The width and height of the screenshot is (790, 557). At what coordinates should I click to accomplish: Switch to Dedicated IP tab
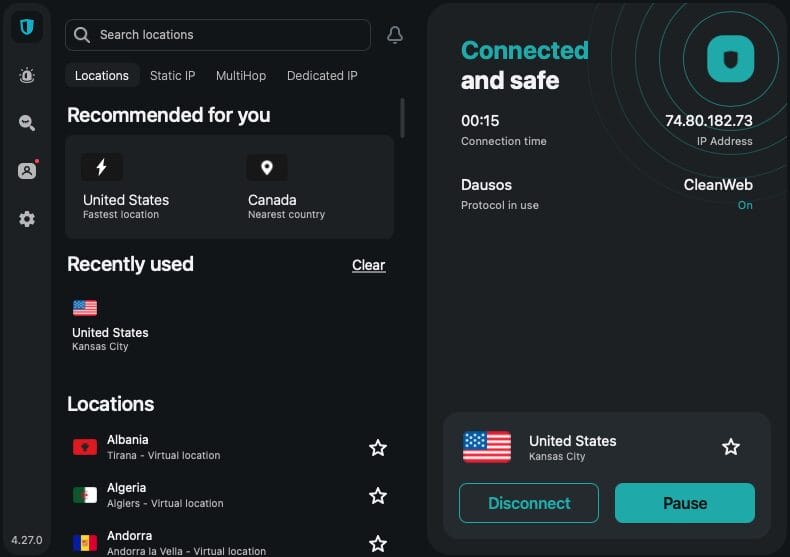322,76
